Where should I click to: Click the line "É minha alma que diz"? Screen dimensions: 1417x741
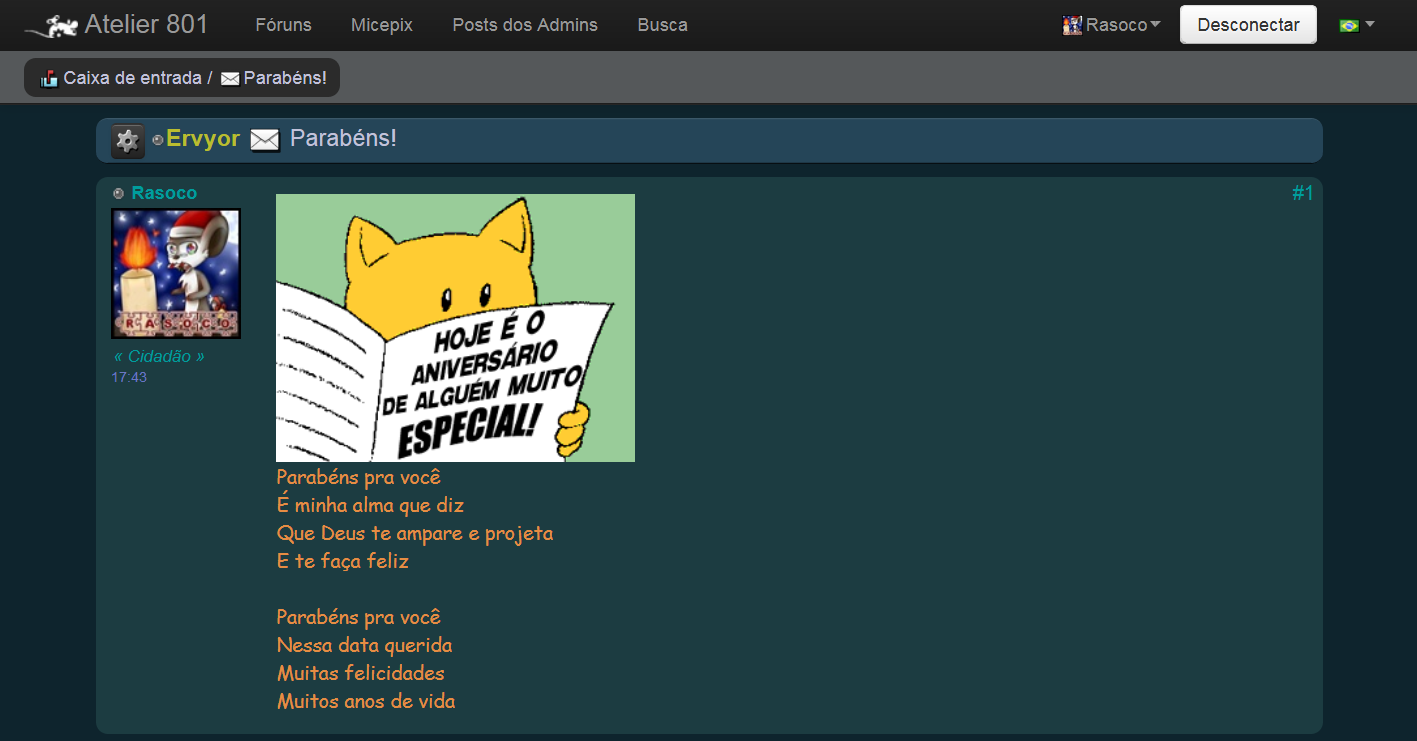pyautogui.click(x=371, y=505)
